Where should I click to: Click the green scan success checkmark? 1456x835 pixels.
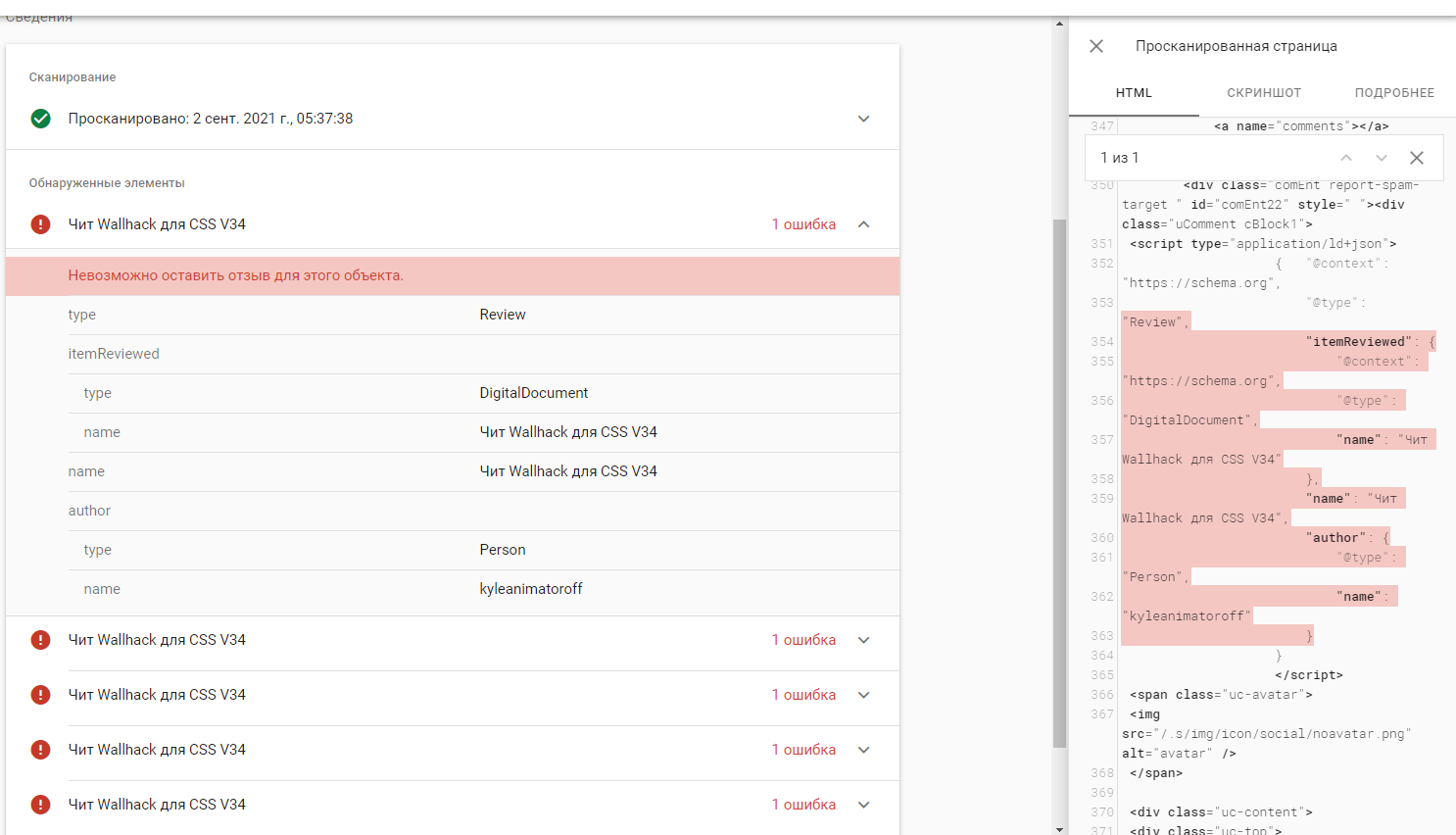coord(40,119)
